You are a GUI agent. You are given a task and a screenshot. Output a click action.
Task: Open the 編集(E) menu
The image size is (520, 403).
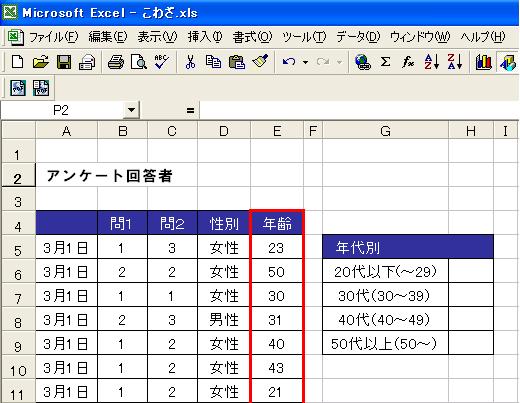[x=108, y=37]
